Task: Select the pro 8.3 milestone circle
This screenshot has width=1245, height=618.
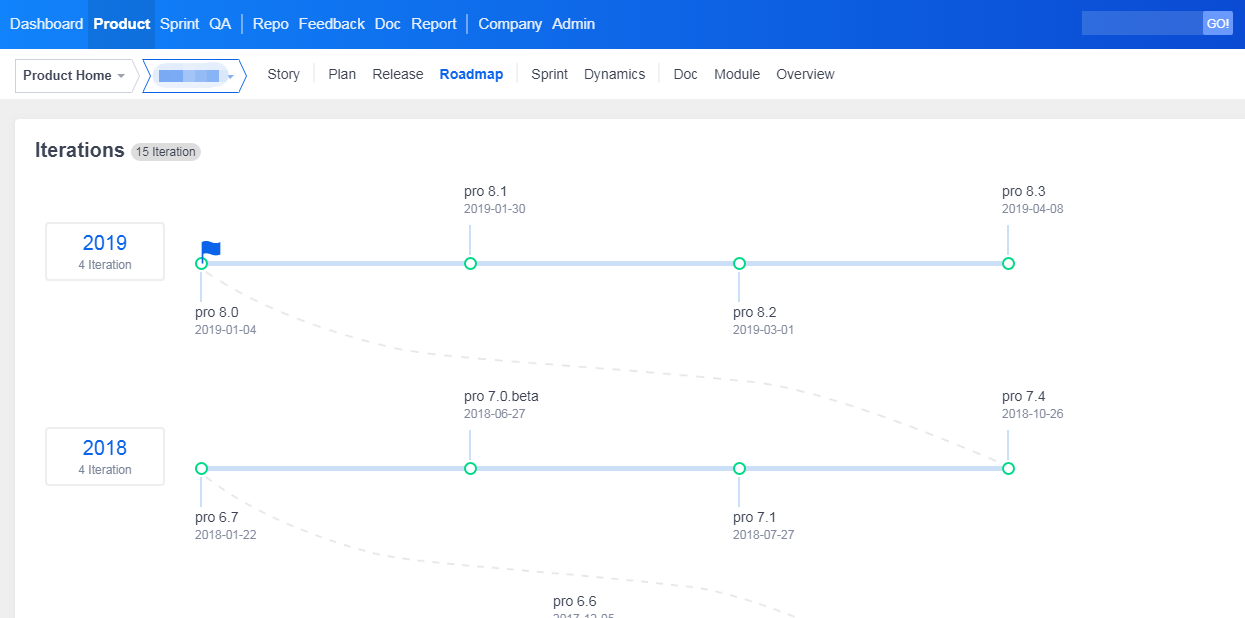Action: 1008,264
